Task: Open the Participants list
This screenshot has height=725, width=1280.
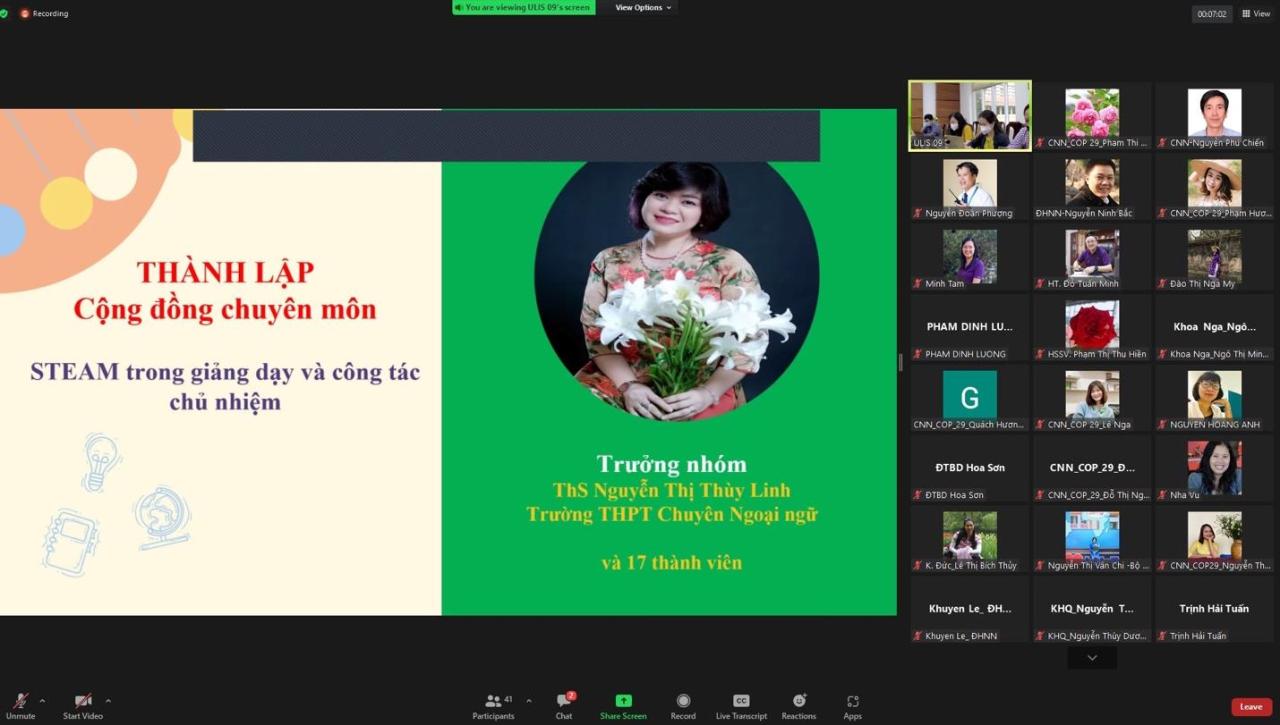Action: click(x=493, y=705)
